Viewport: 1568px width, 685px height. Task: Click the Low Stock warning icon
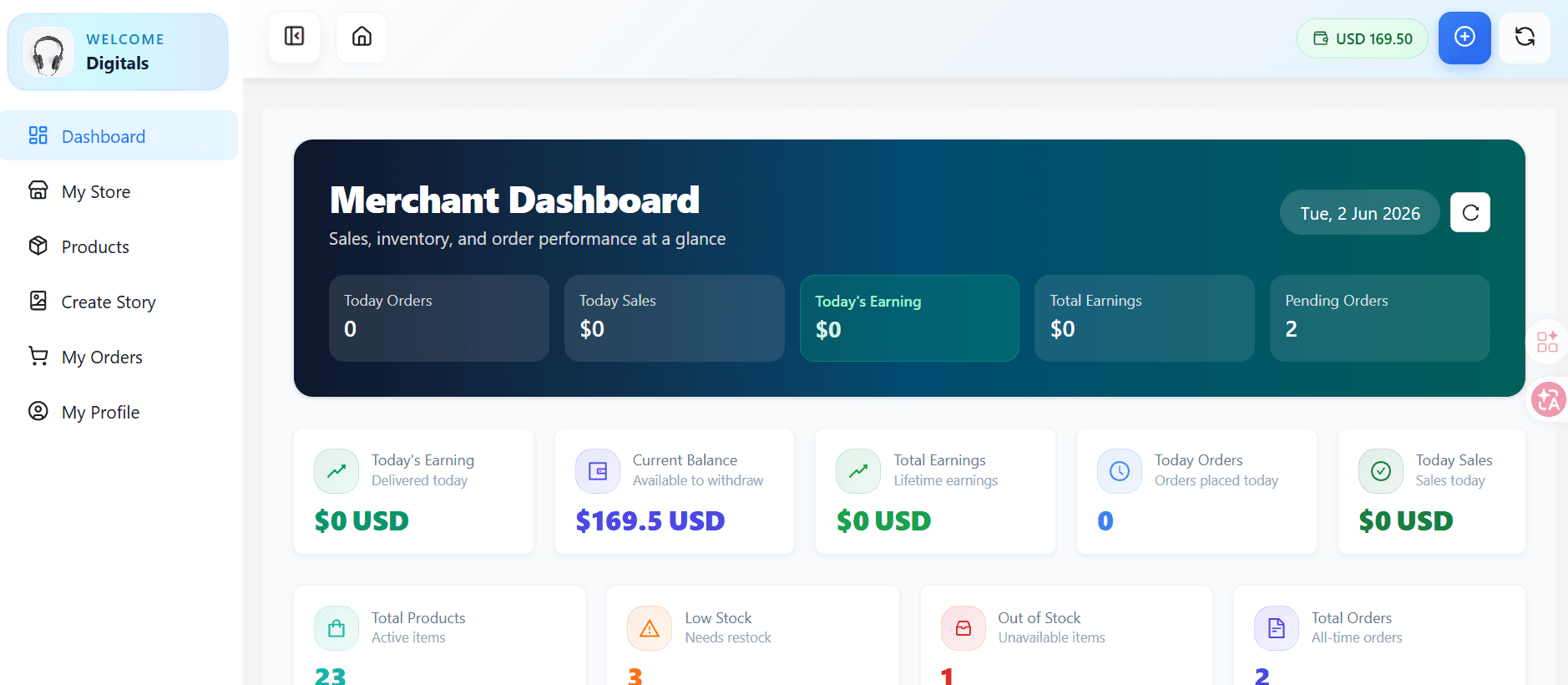(650, 628)
